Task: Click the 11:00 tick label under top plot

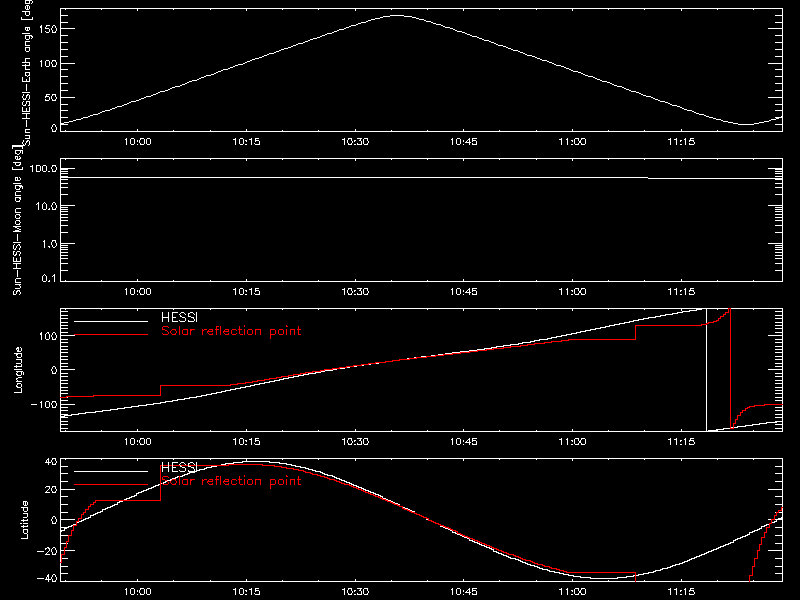Action: point(572,142)
